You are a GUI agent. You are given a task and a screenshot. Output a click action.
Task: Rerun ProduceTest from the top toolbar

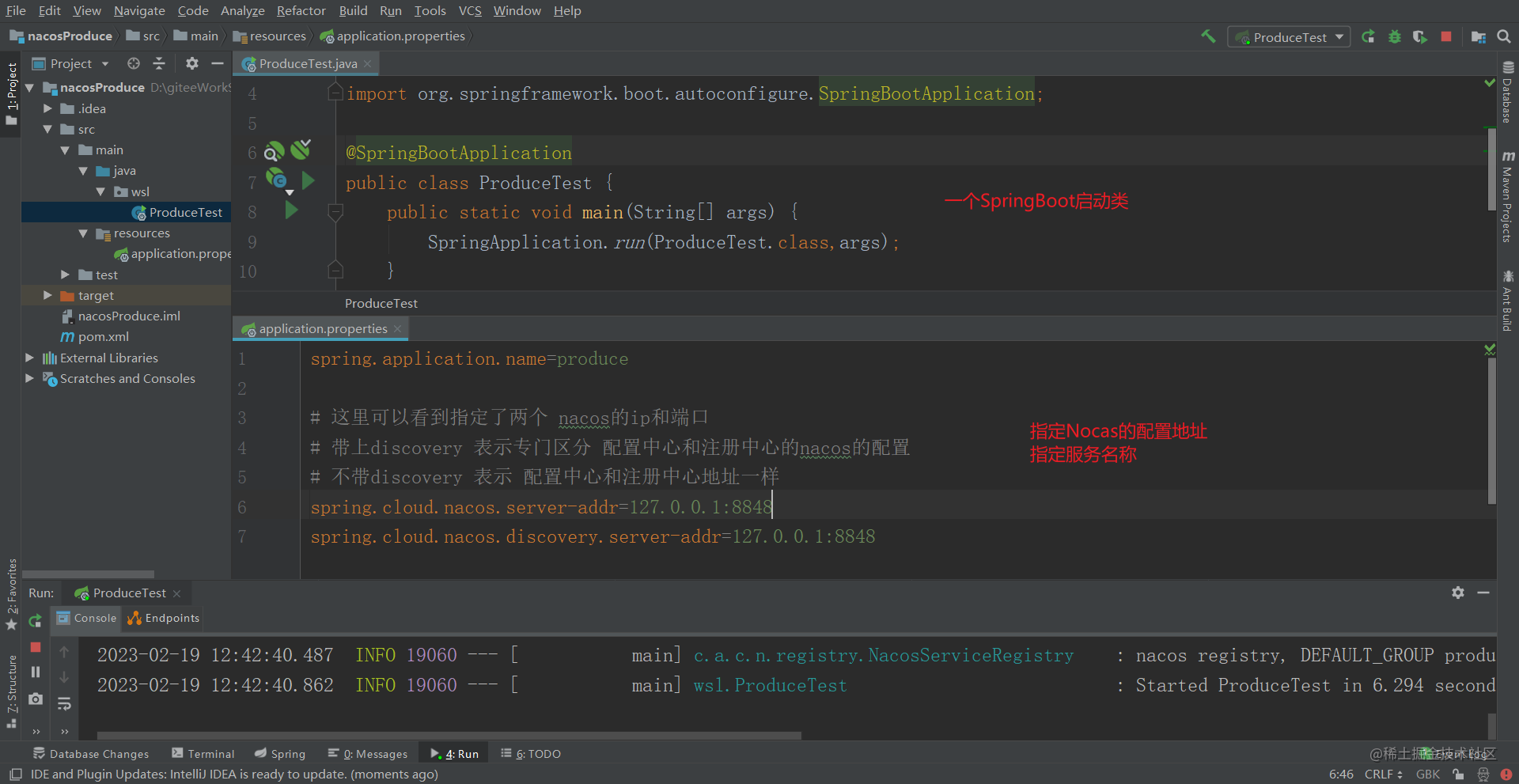tap(1368, 36)
